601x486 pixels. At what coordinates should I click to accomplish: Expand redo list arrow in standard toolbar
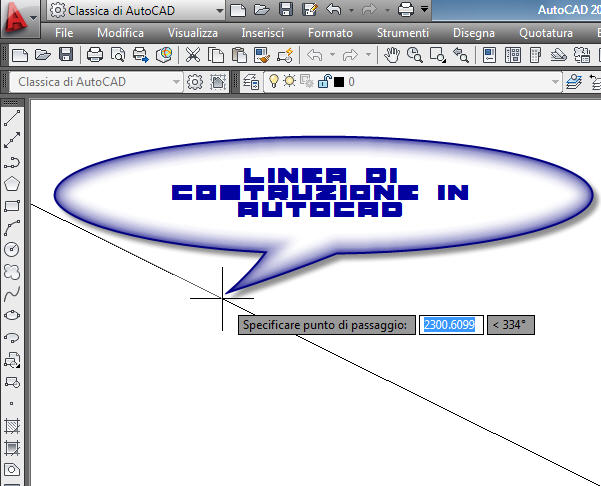368,55
